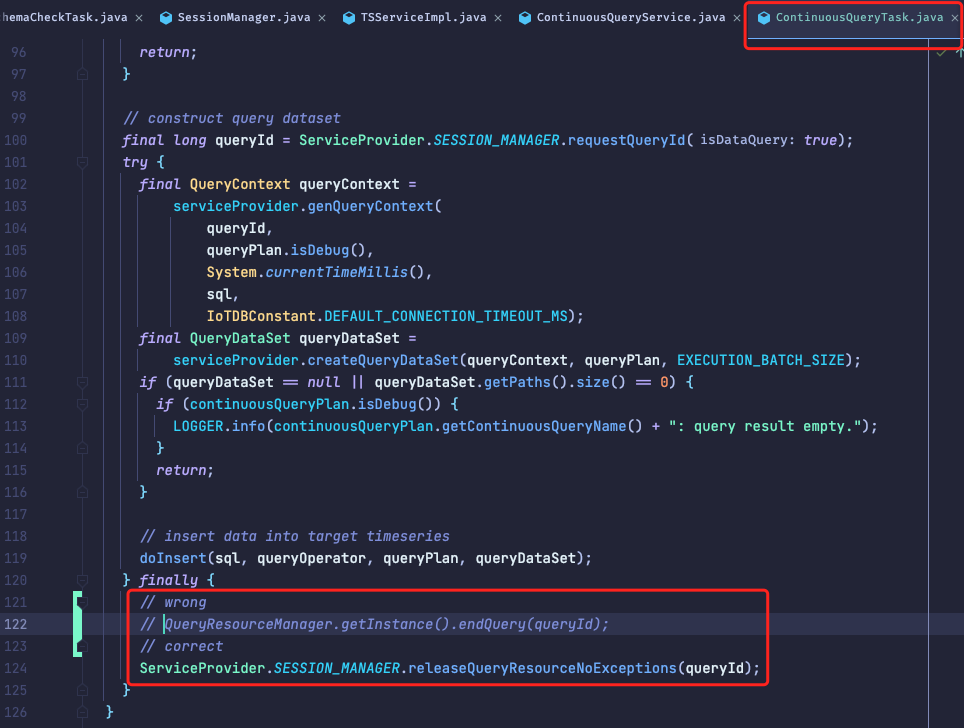Collapse the try block at line 101
Screen dimensions: 964x728
pos(82,162)
